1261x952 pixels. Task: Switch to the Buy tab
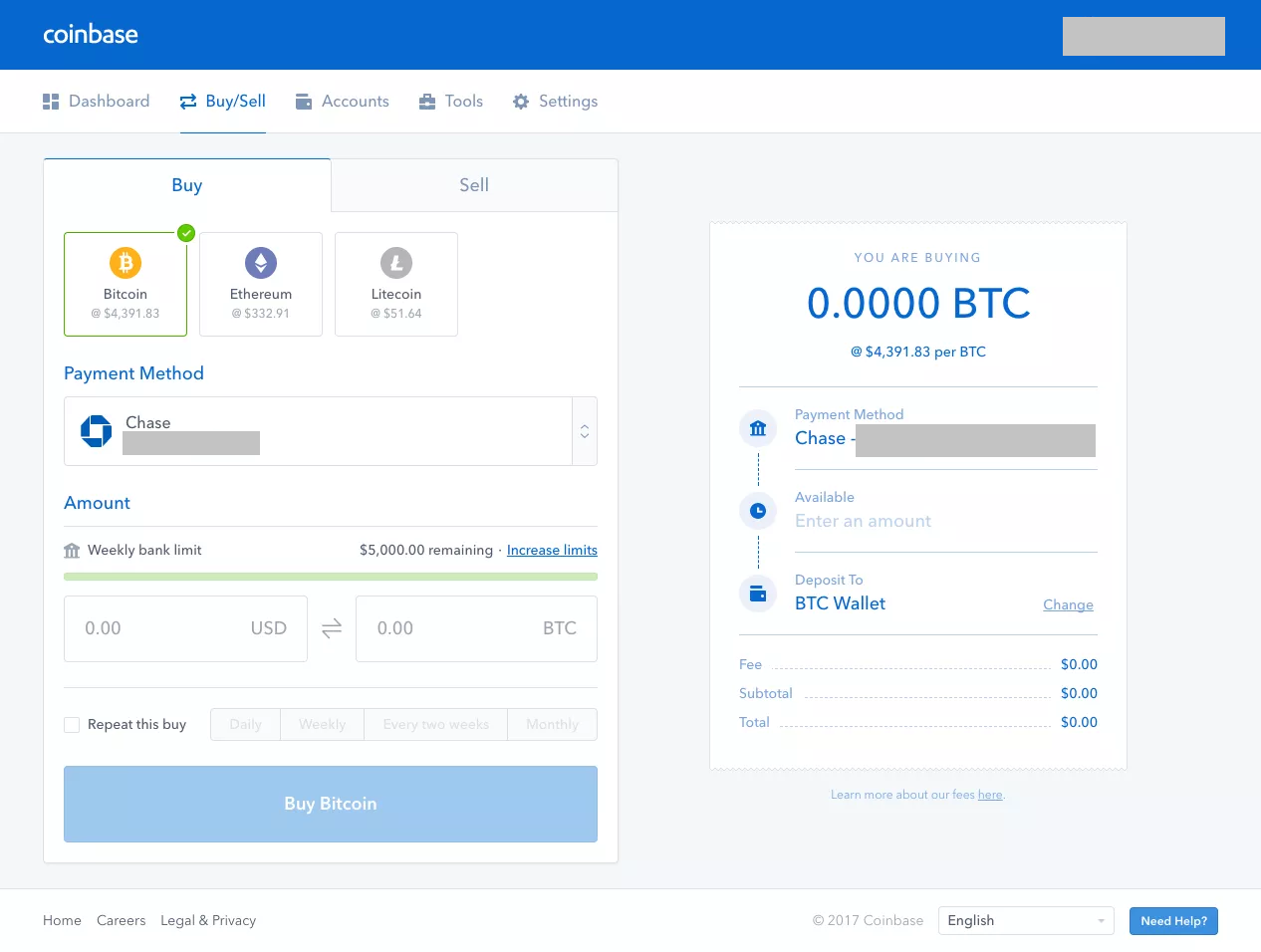coord(187,185)
